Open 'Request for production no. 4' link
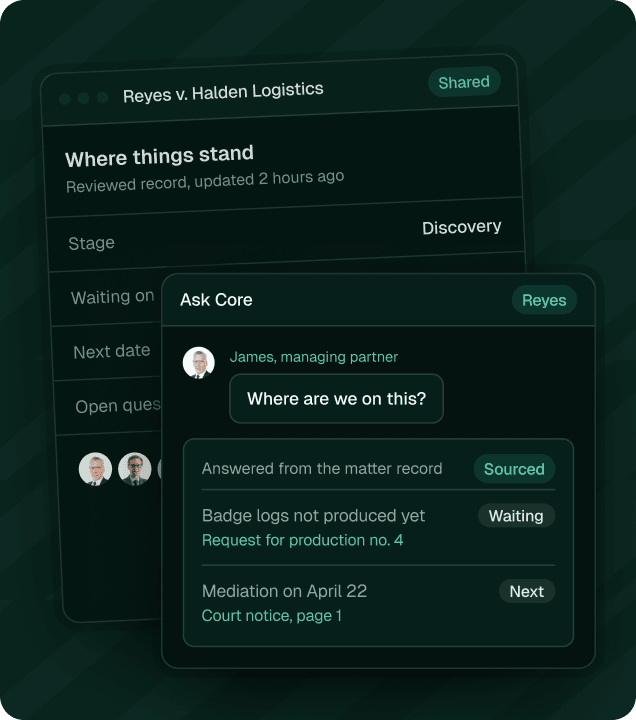 pos(303,540)
